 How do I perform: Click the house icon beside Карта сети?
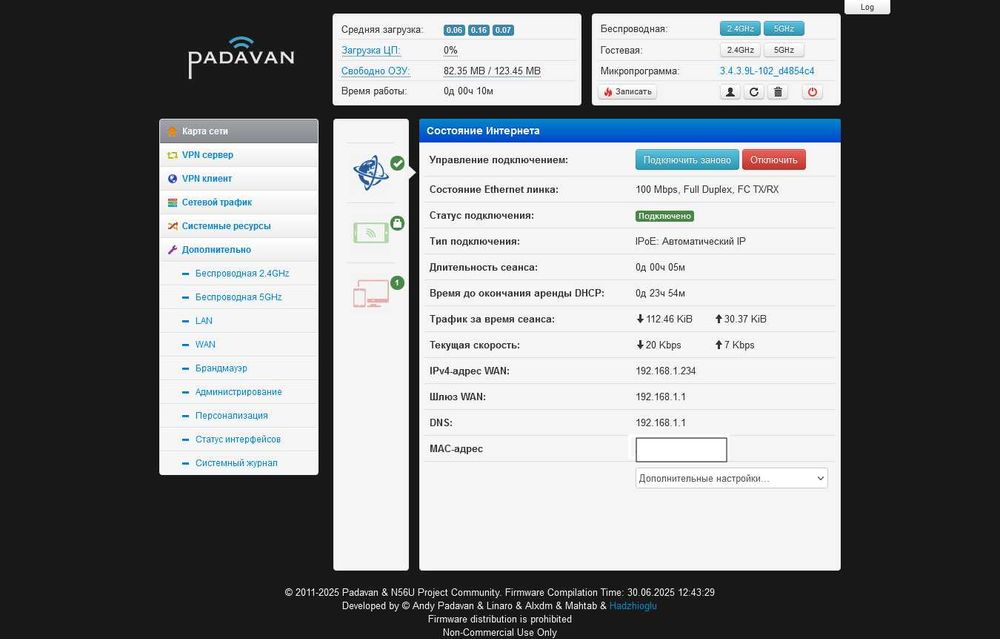(172, 131)
